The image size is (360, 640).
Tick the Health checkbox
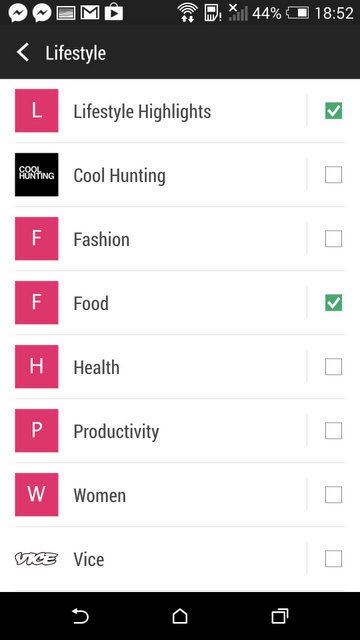point(333,367)
